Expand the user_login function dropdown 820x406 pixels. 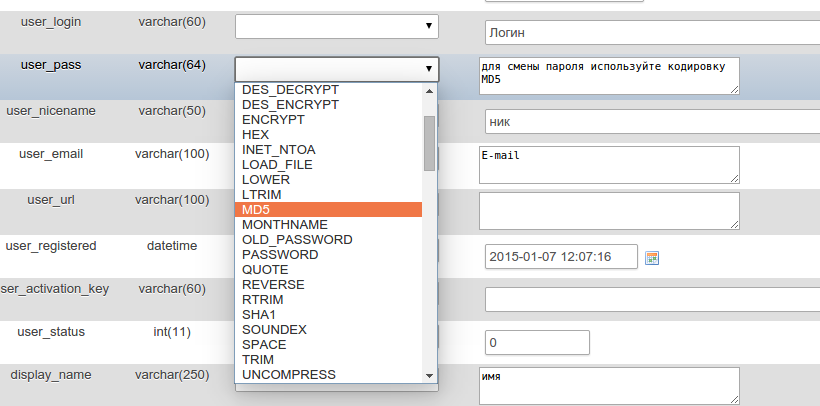tap(337, 26)
